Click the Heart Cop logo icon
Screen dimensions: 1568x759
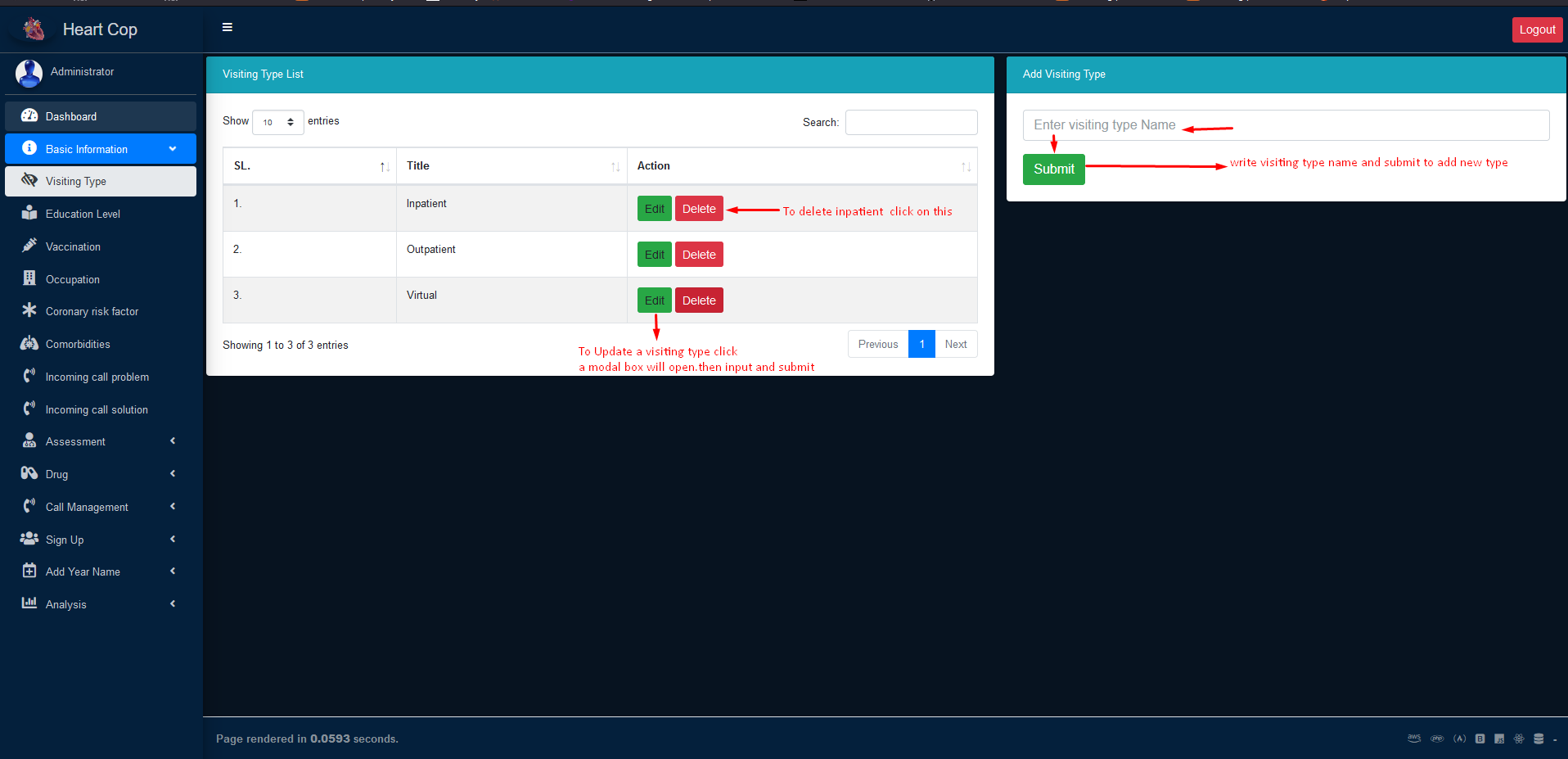tap(34, 29)
